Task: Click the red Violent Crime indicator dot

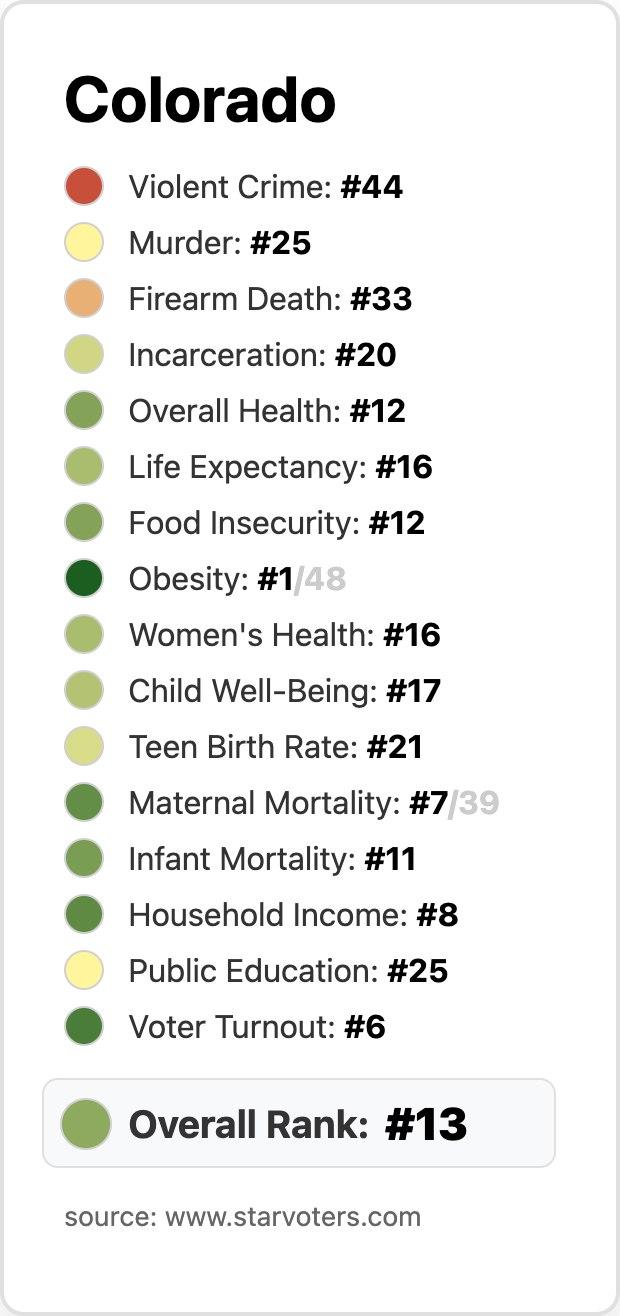Action: click(84, 187)
